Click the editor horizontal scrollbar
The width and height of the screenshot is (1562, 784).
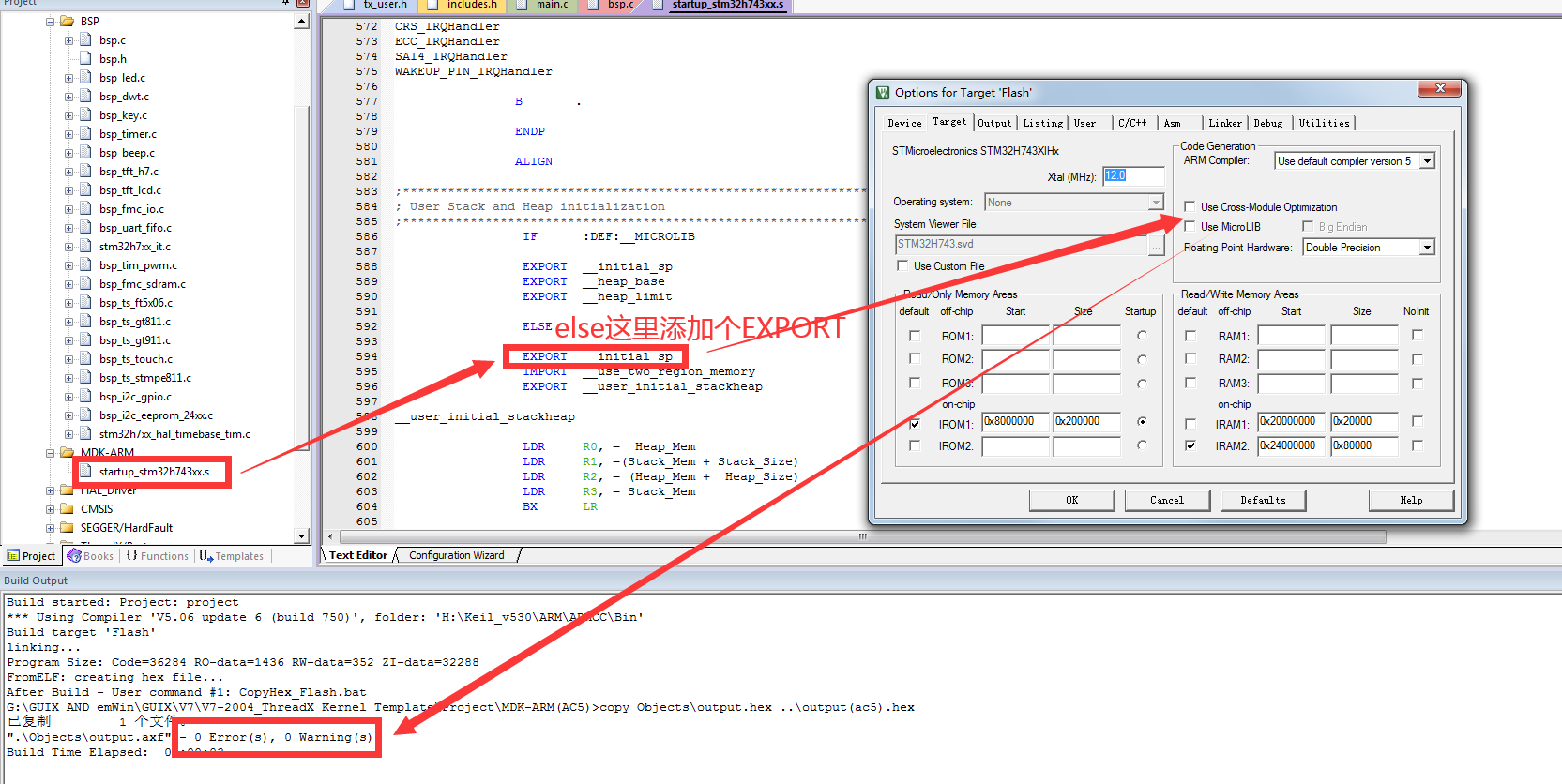[862, 537]
